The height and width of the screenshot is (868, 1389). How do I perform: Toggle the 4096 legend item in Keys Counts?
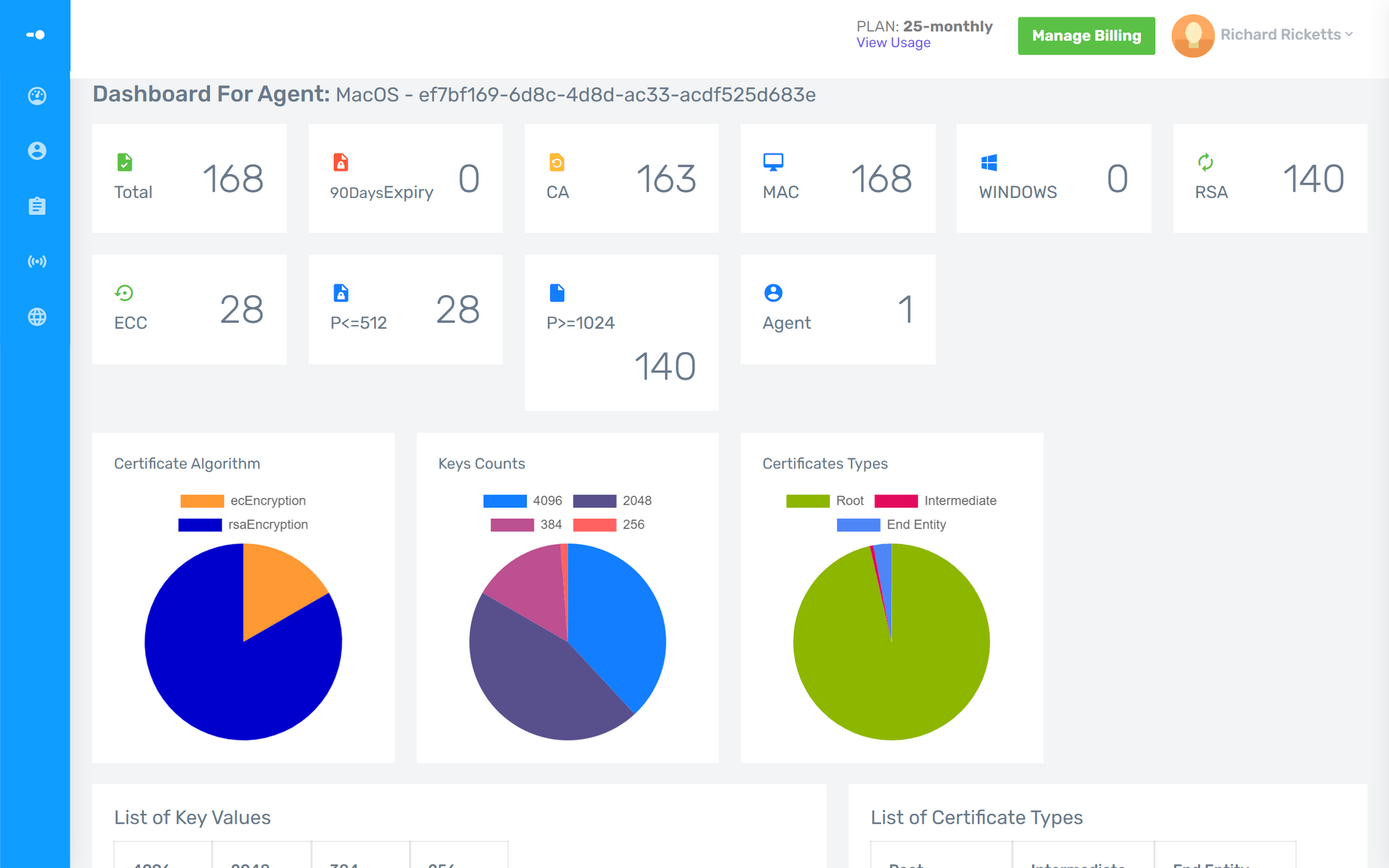522,501
